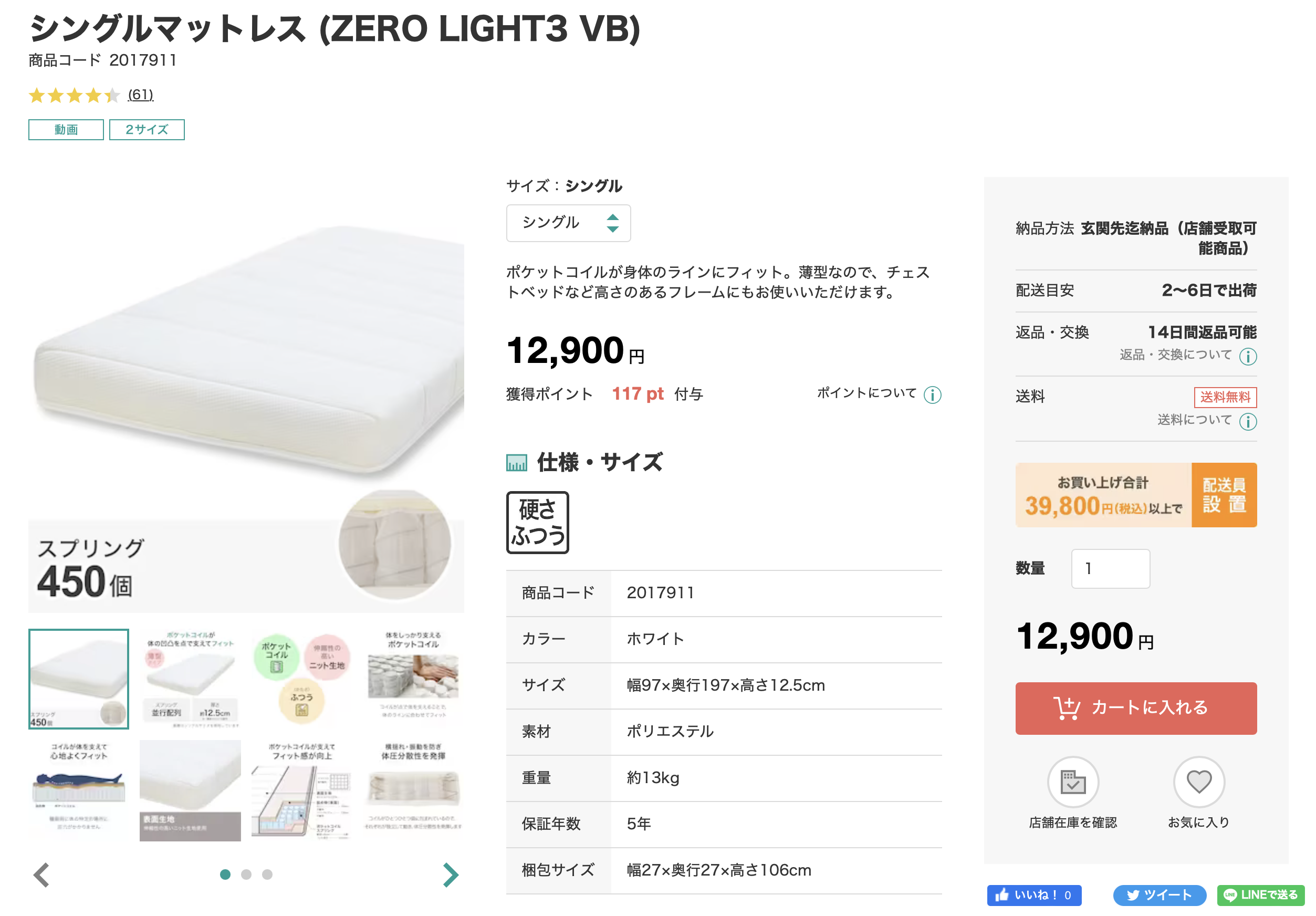
Task: Go to next thumbnail page arrow
Action: (451, 874)
